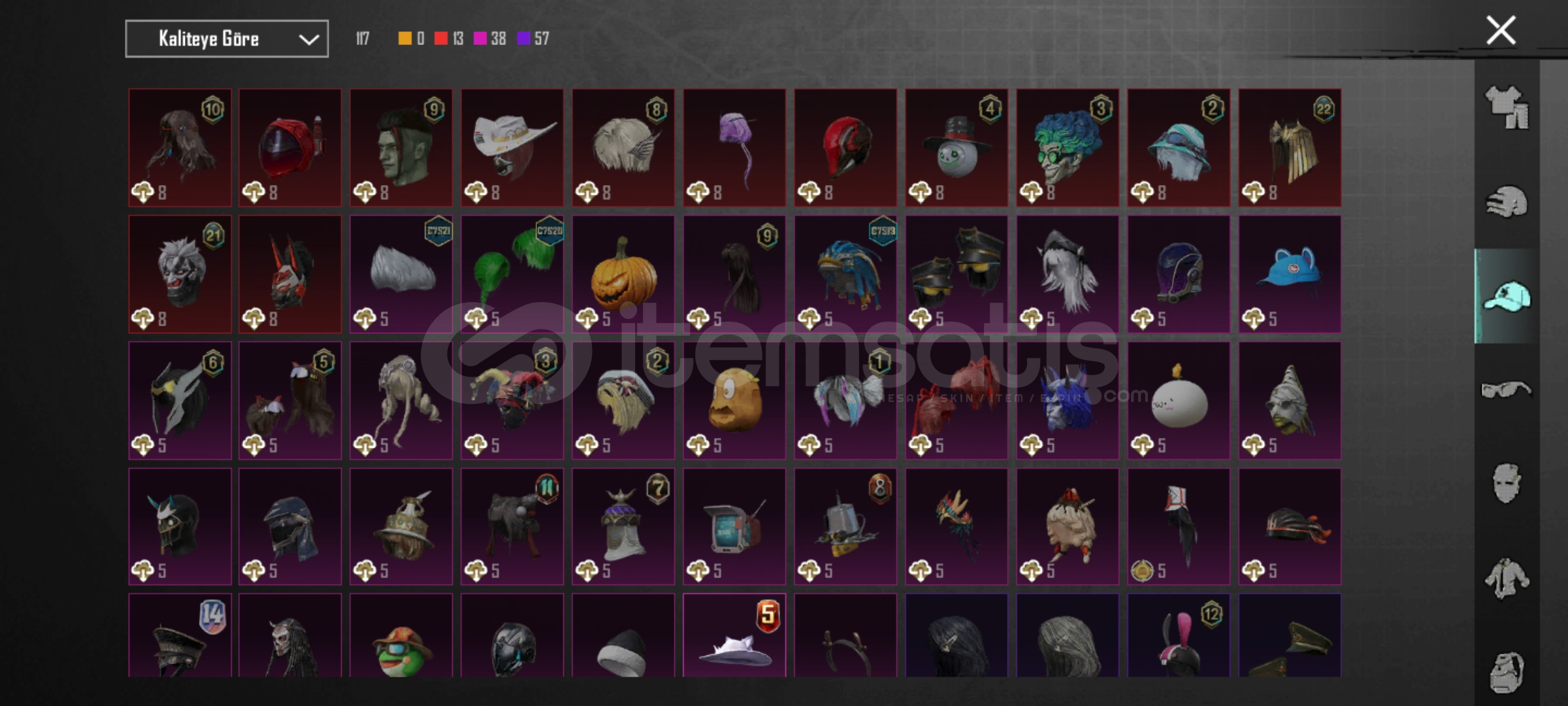This screenshot has width=1568, height=706.
Task: Open the face mask category icon
Action: point(1507,483)
